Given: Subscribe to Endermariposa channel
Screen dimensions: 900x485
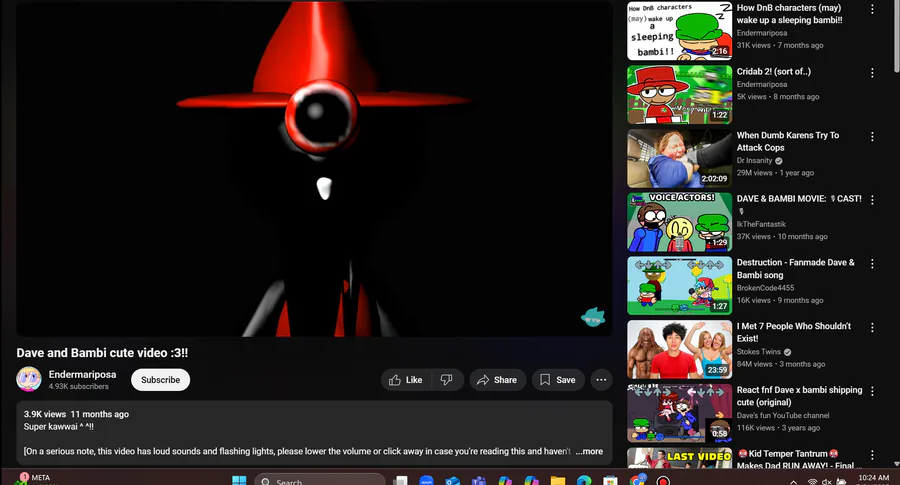Looking at the screenshot, I should point(160,380).
